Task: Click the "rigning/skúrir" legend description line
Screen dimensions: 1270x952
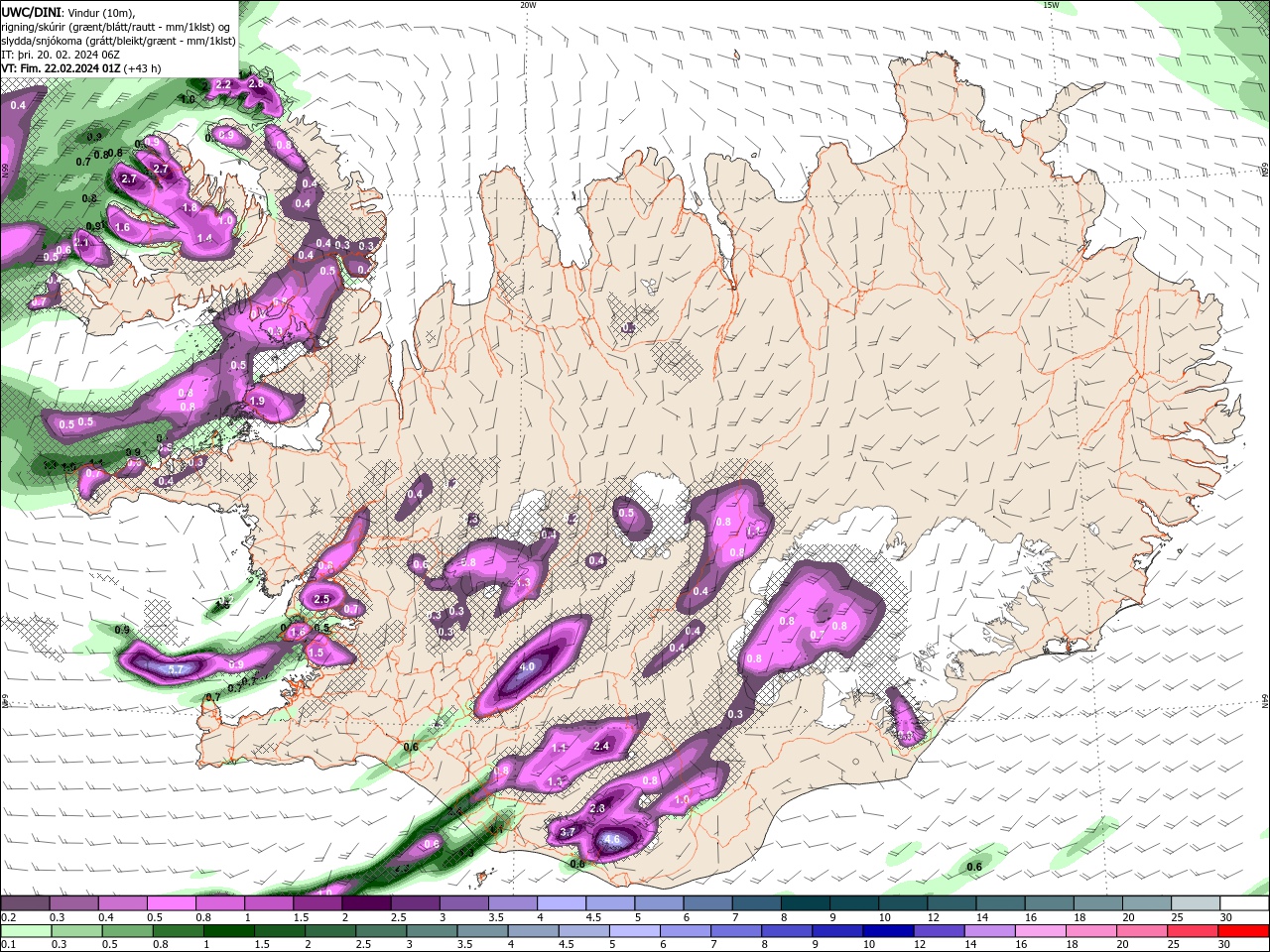Action: pos(117,27)
